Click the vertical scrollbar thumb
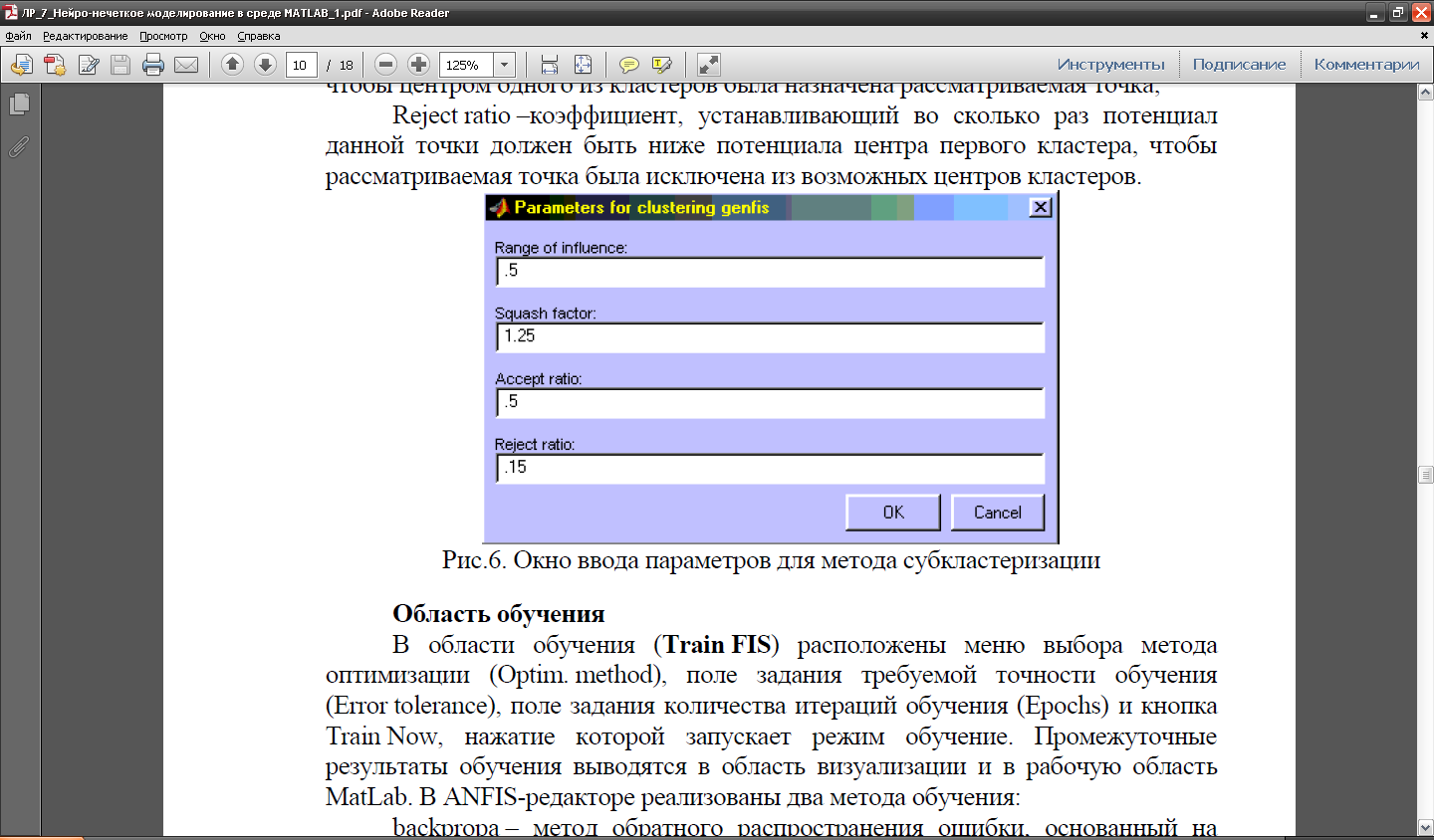Screen dimensions: 1434x840 coord(1425,475)
